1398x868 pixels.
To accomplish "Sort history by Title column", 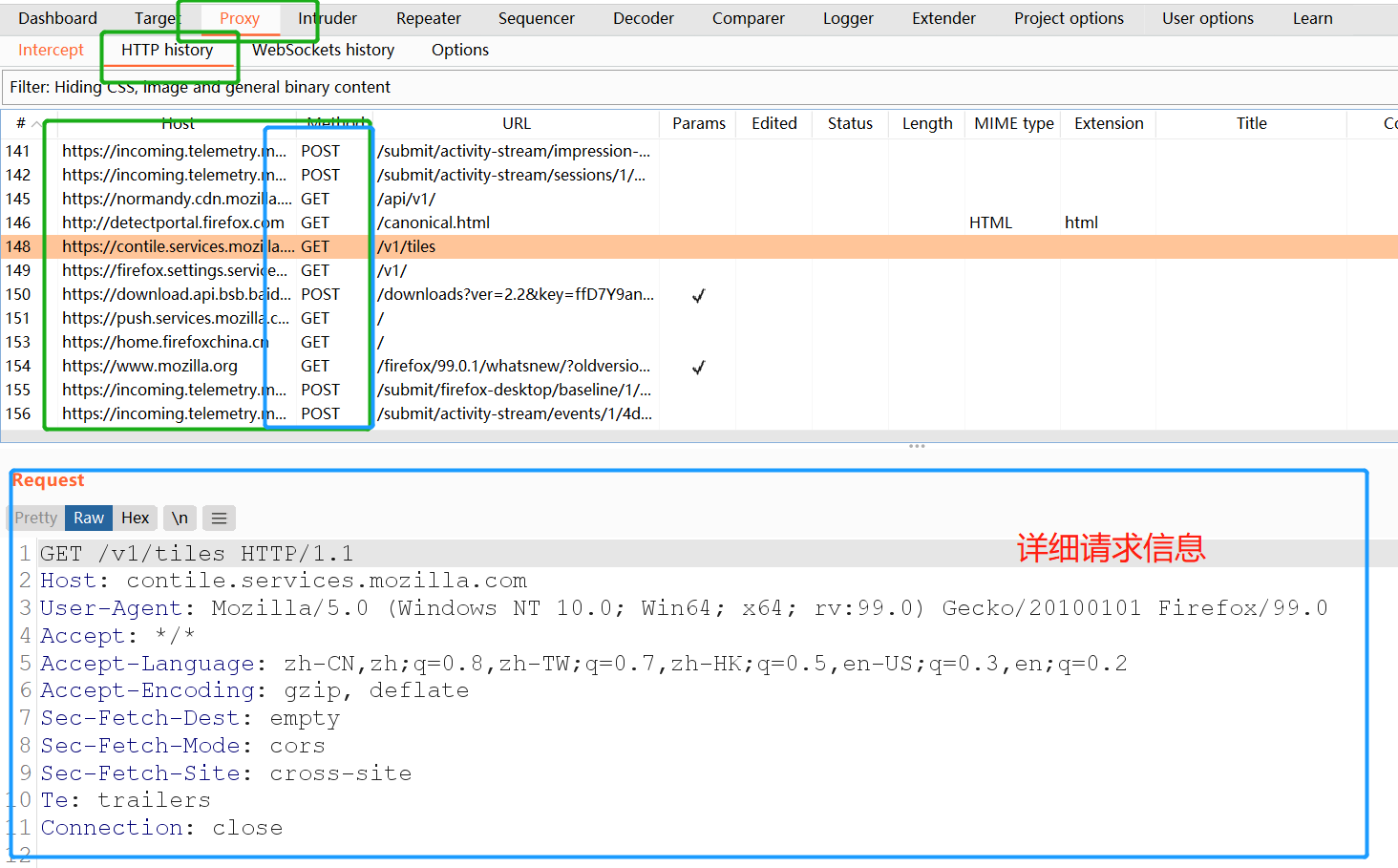I will 1251,123.
